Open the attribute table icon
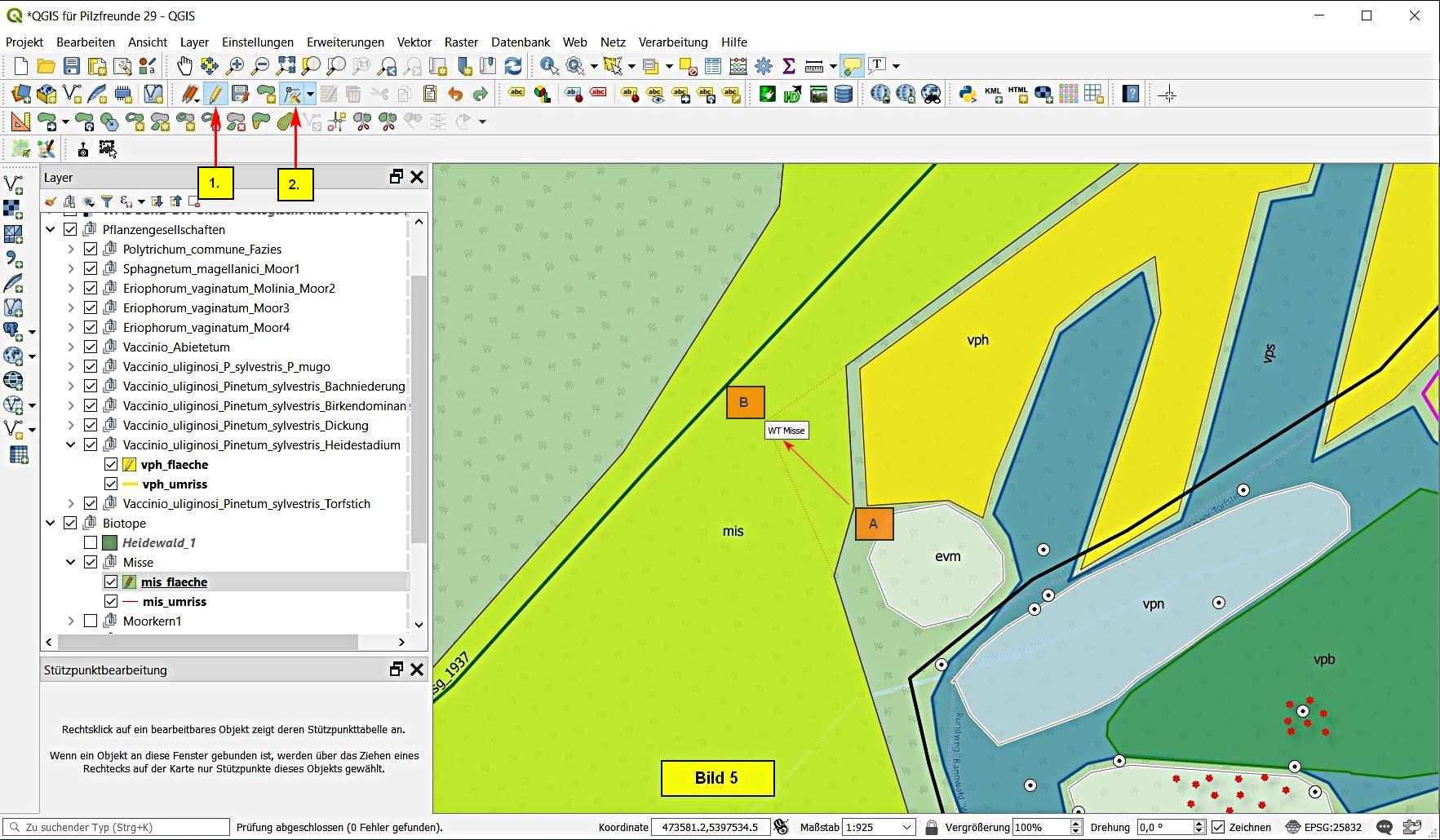Viewport: 1440px width, 840px height. point(712,66)
